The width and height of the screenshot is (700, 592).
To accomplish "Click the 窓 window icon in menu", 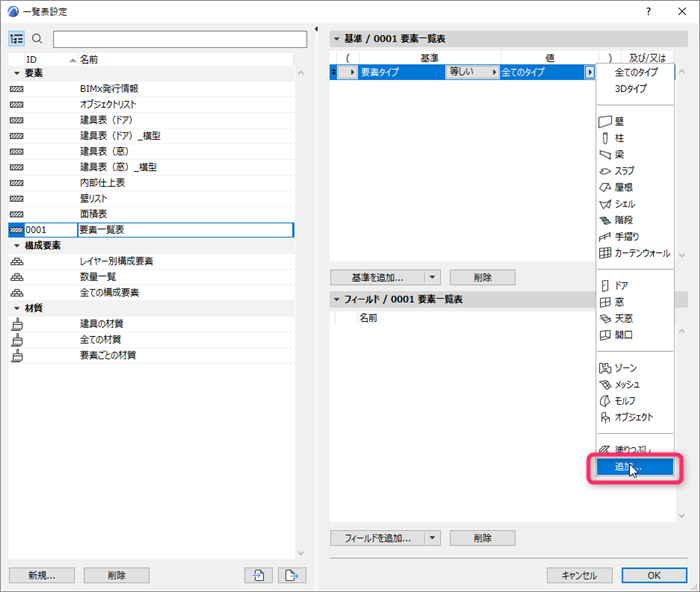I will point(605,302).
